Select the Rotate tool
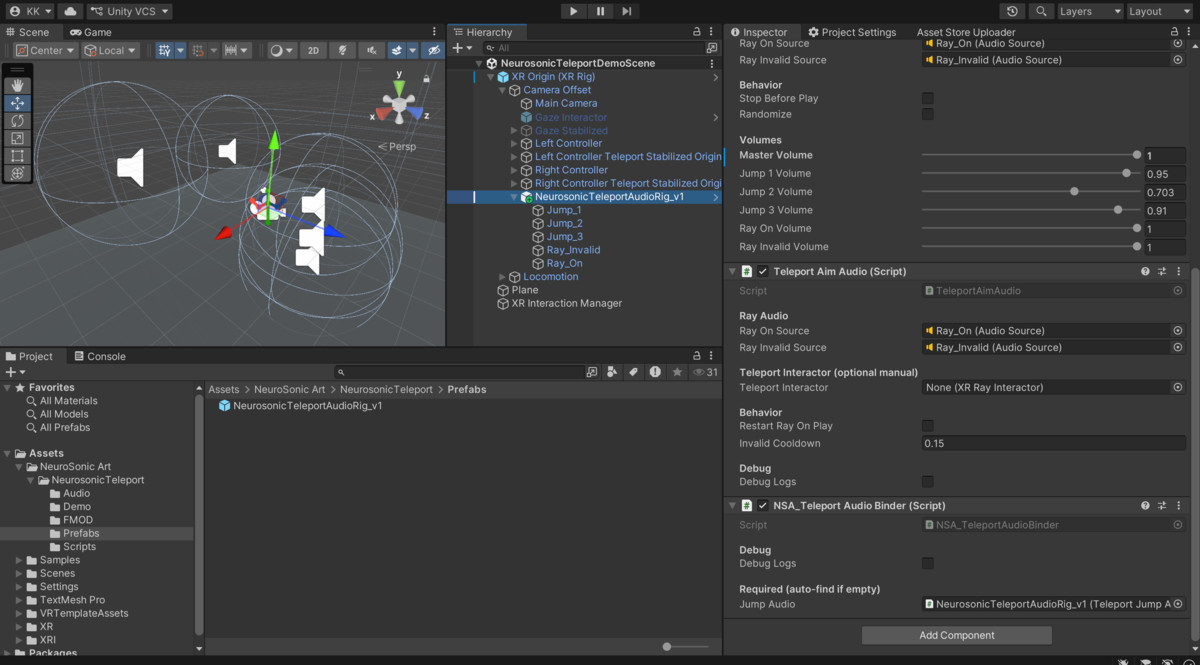Viewport: 1200px width, 665px height. click(17, 121)
